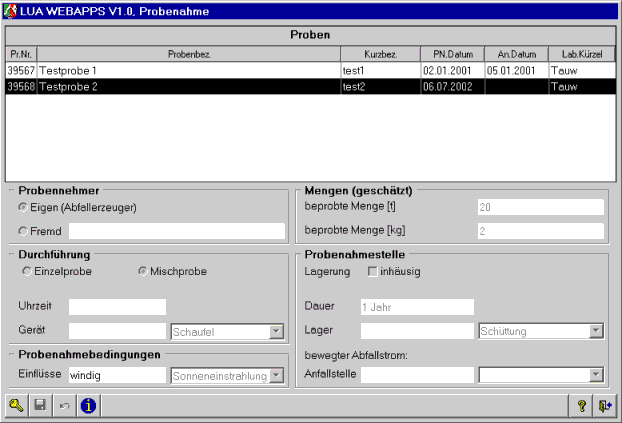Click the undo arrow icon
The image size is (622, 423).
[x=64, y=405]
